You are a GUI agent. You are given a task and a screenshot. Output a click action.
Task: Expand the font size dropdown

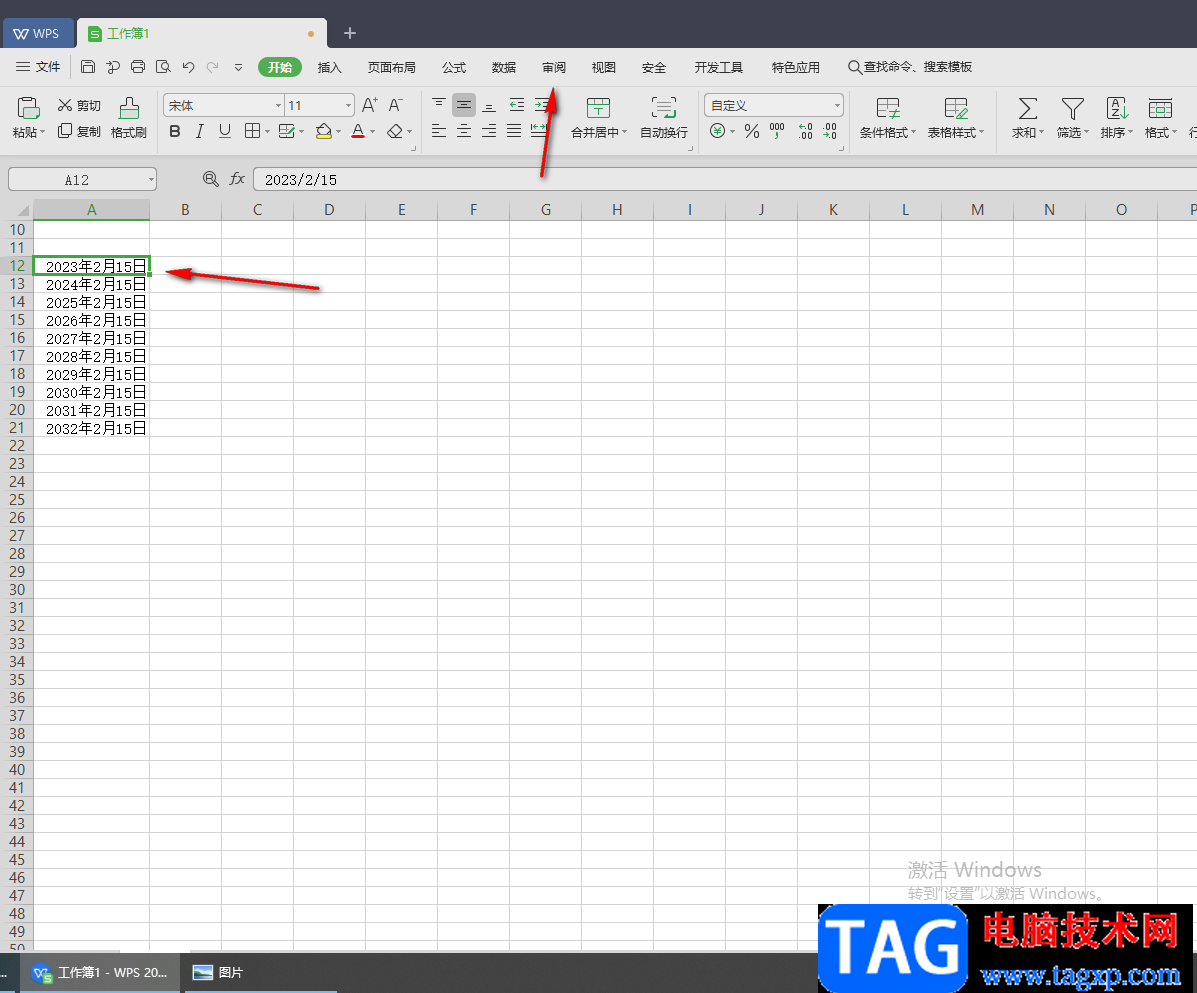coord(348,105)
